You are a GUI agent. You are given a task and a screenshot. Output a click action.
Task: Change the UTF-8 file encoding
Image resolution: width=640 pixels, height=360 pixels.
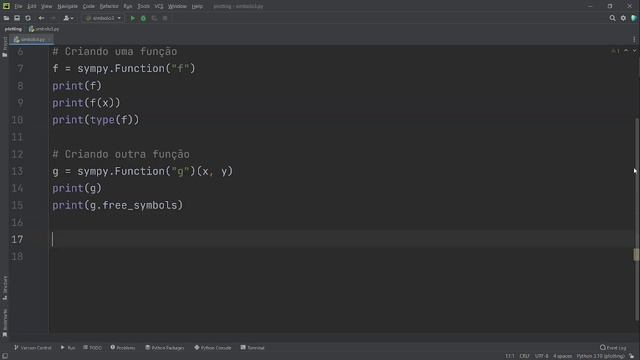(542, 356)
